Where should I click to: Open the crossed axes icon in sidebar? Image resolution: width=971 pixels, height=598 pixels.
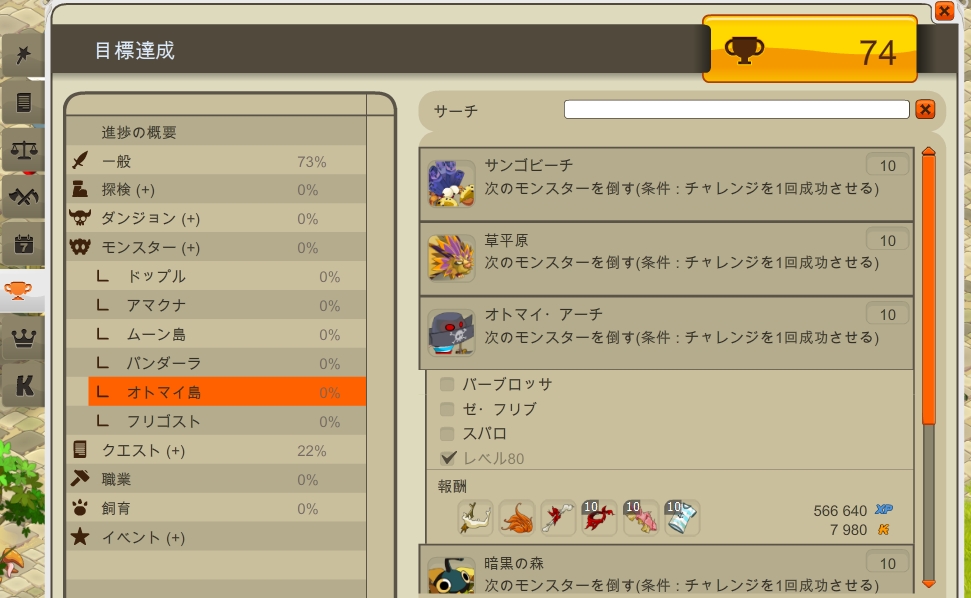point(24,197)
